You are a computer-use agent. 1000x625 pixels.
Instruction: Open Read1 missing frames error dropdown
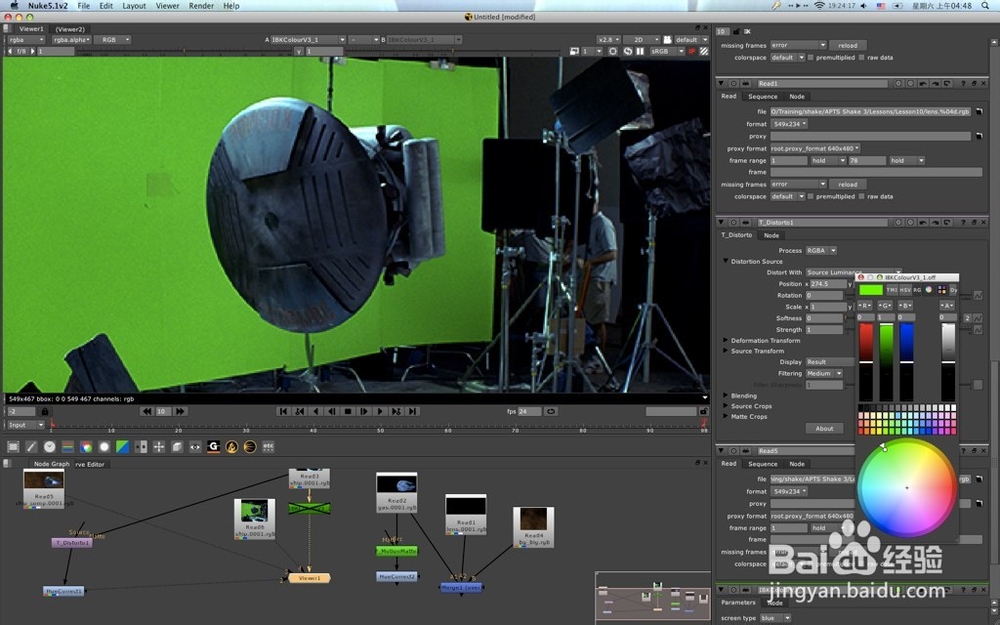click(798, 184)
